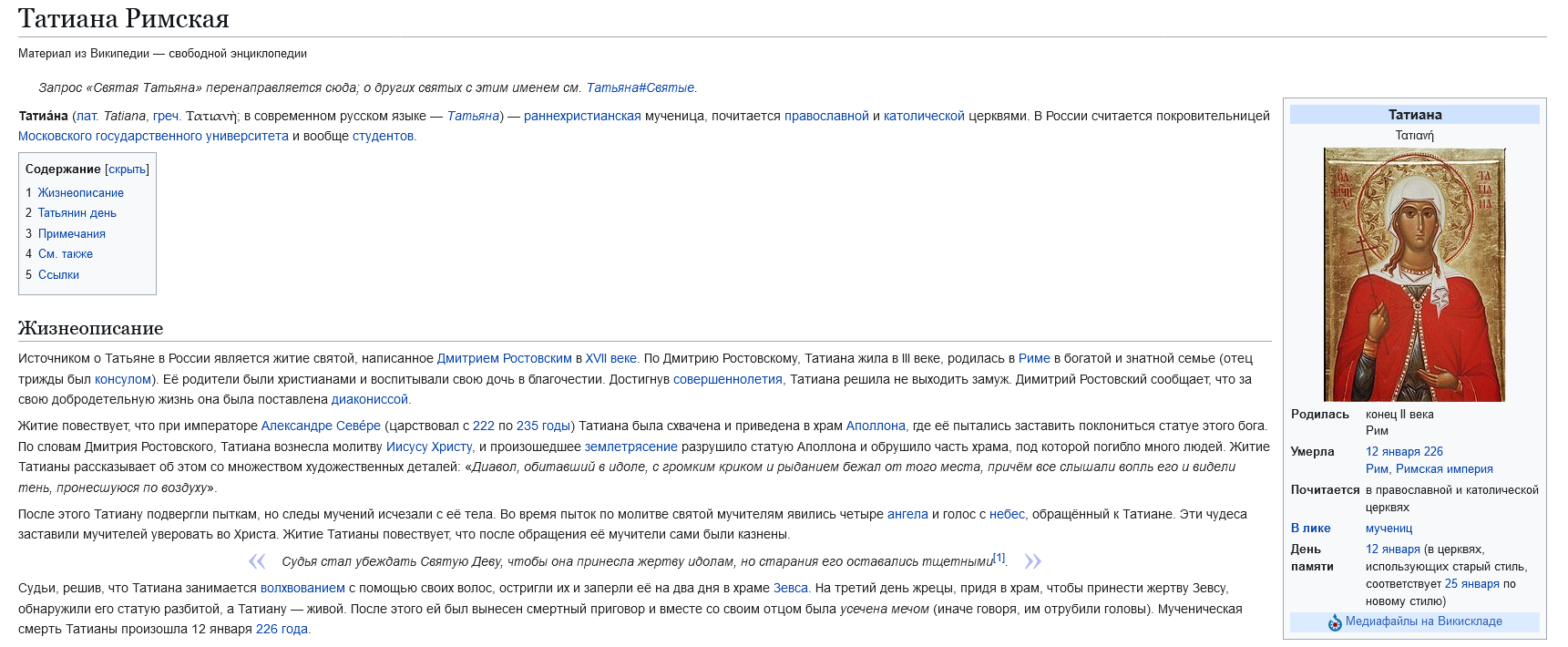
Task: Open the «Иисусу Христу» link
Action: coord(429,447)
